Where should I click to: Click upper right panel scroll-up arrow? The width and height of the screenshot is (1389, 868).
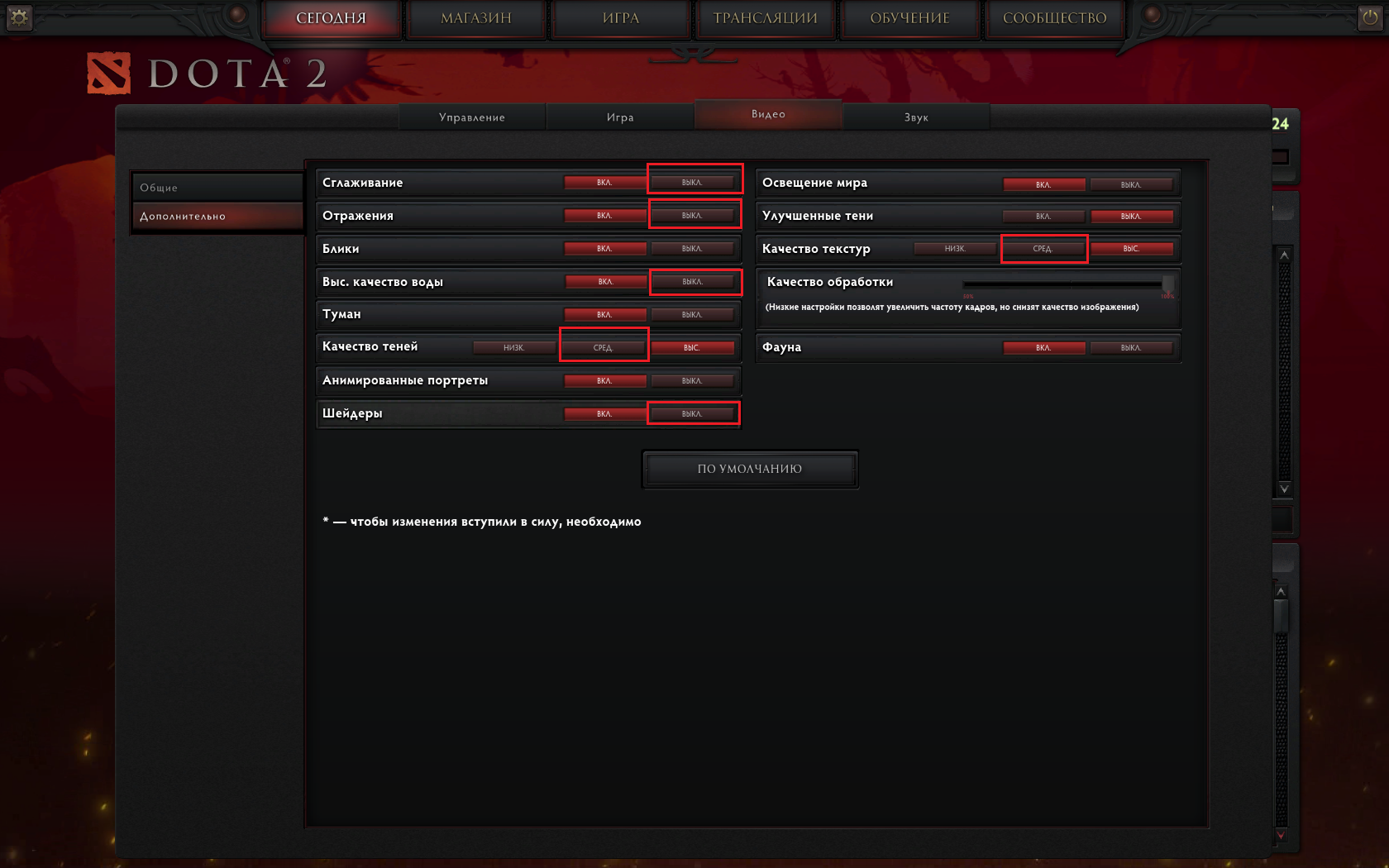click(1284, 255)
